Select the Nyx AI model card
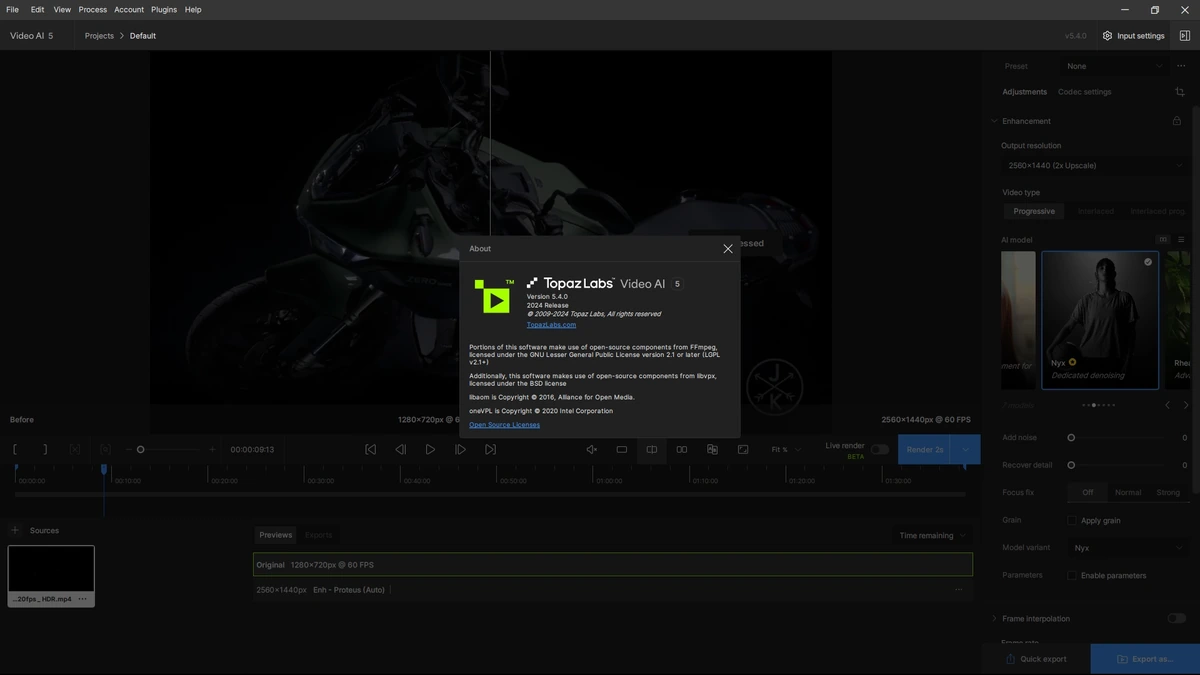 [1100, 320]
